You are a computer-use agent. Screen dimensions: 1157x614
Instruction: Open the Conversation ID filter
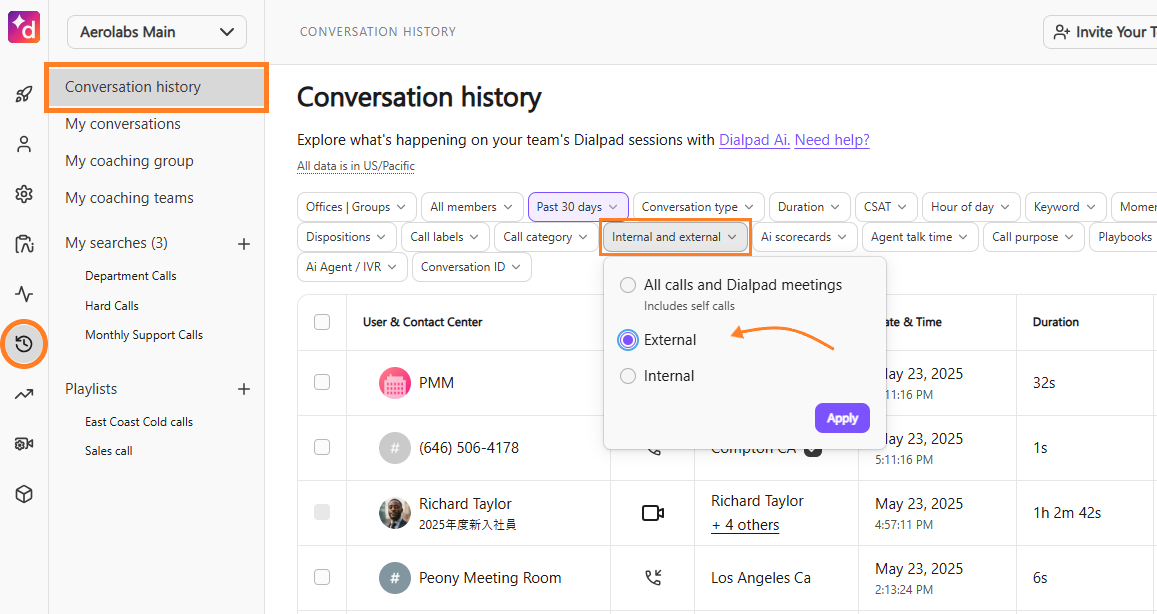tap(472, 266)
